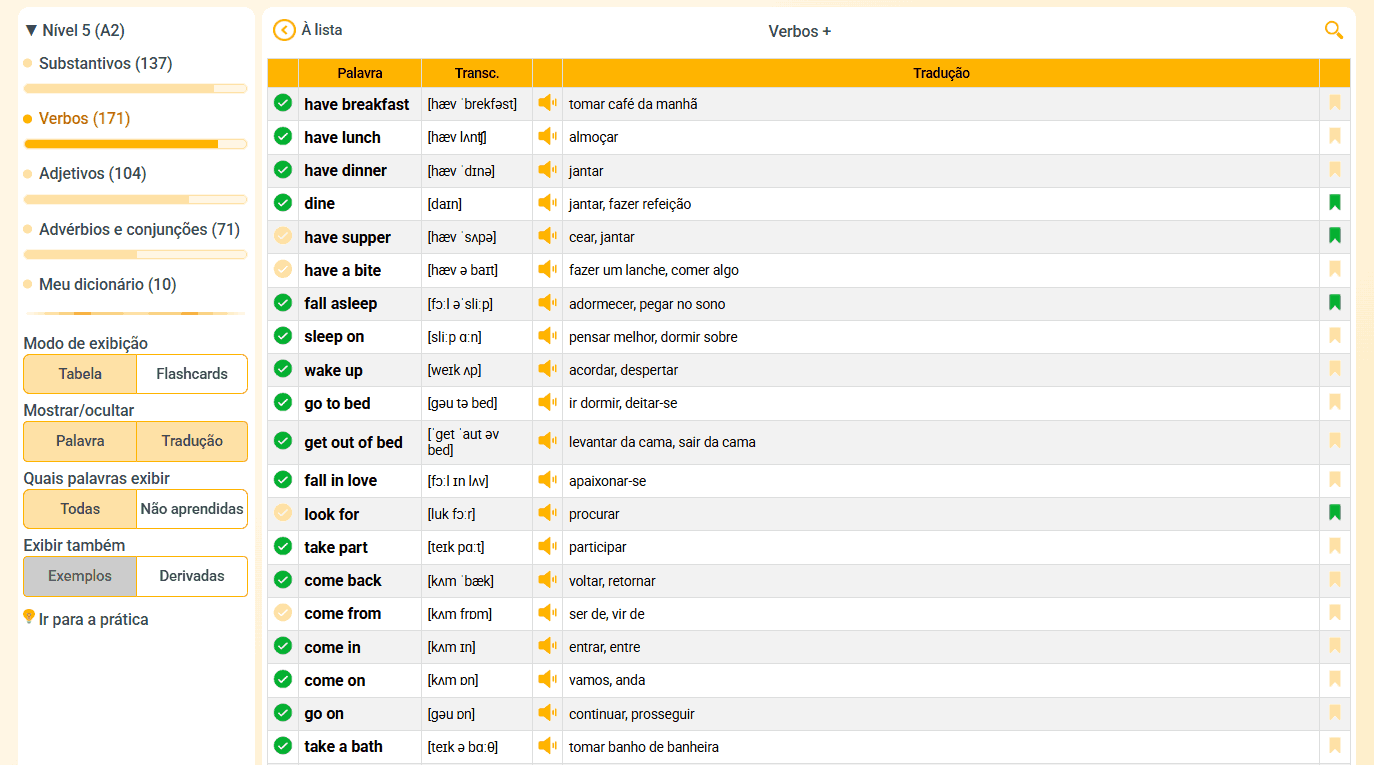
Task: Play audio for 'take a bath'
Action: point(547,746)
